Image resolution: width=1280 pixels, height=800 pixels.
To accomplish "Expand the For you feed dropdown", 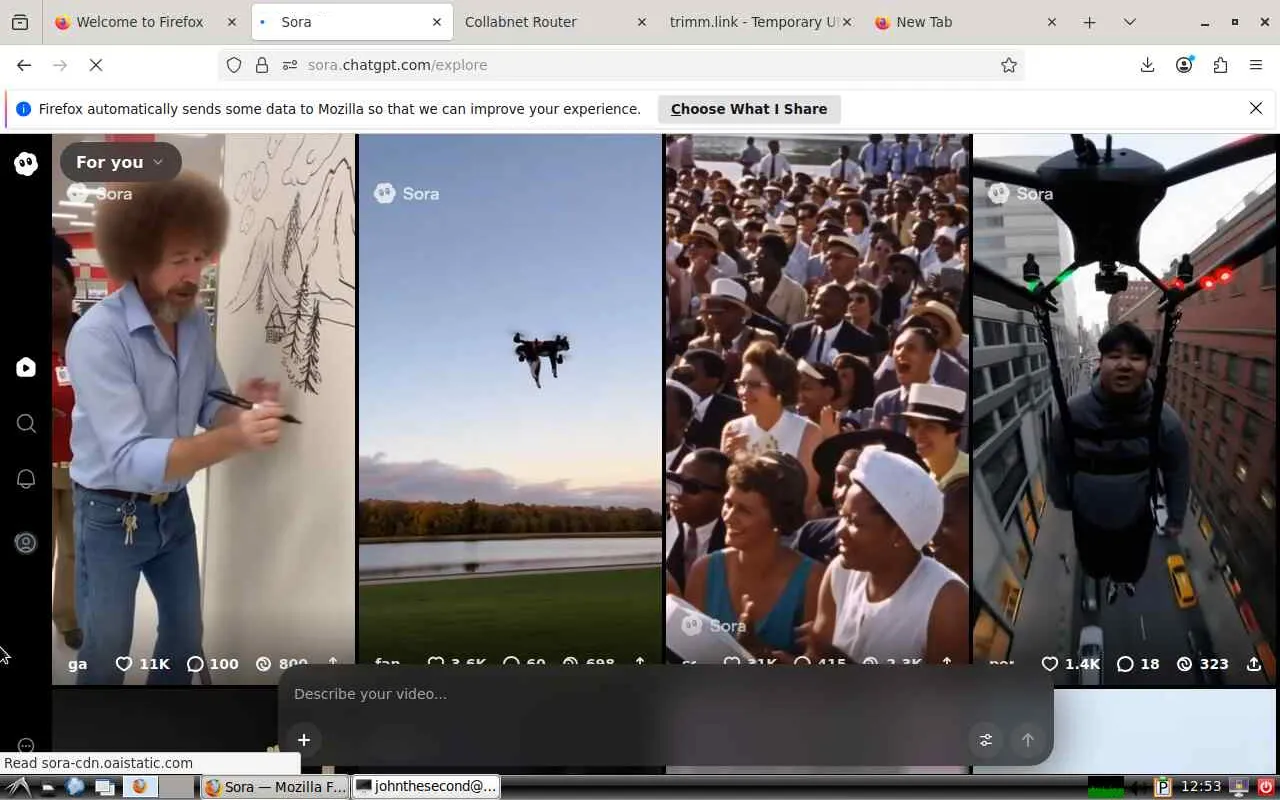I will [x=120, y=162].
